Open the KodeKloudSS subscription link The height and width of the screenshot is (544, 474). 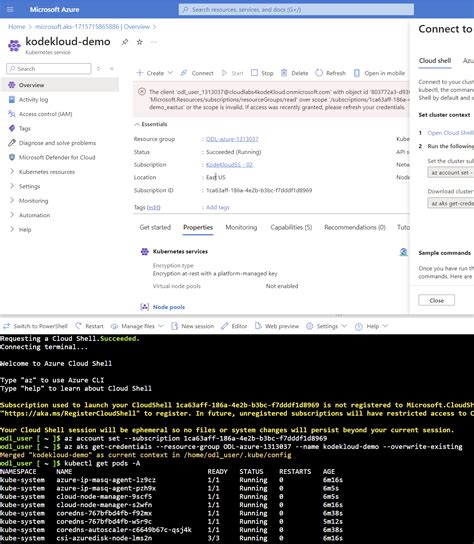coord(229,165)
